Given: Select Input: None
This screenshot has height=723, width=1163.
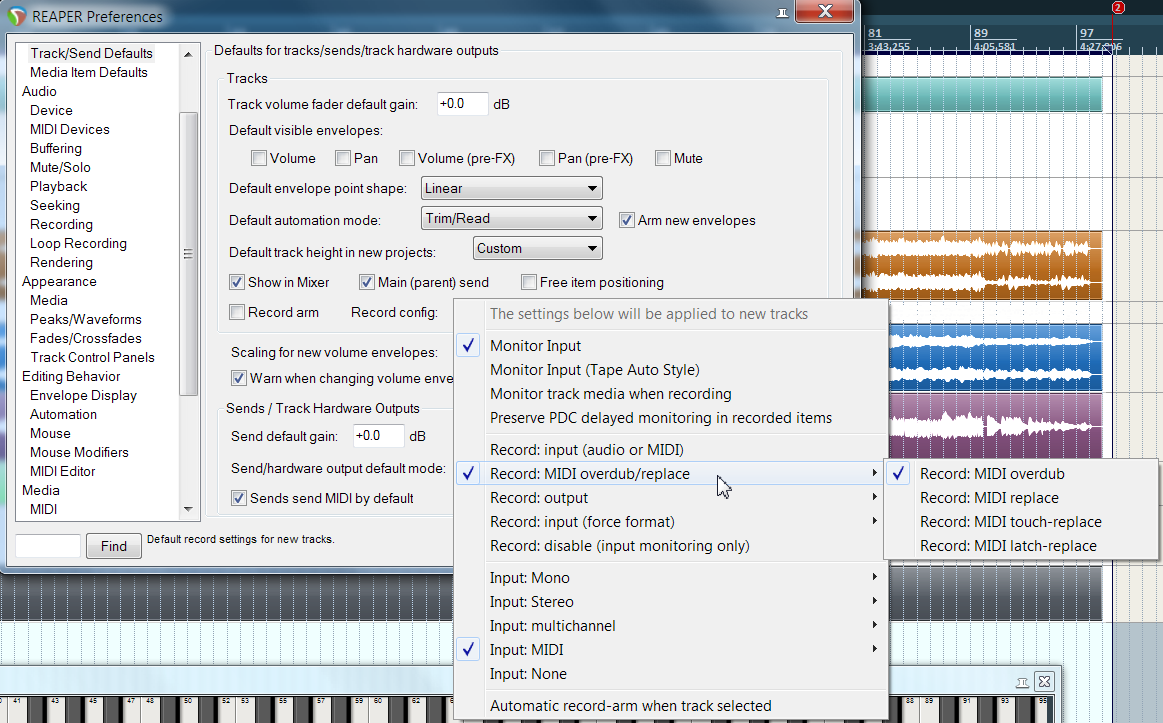Looking at the screenshot, I should (671, 674).
